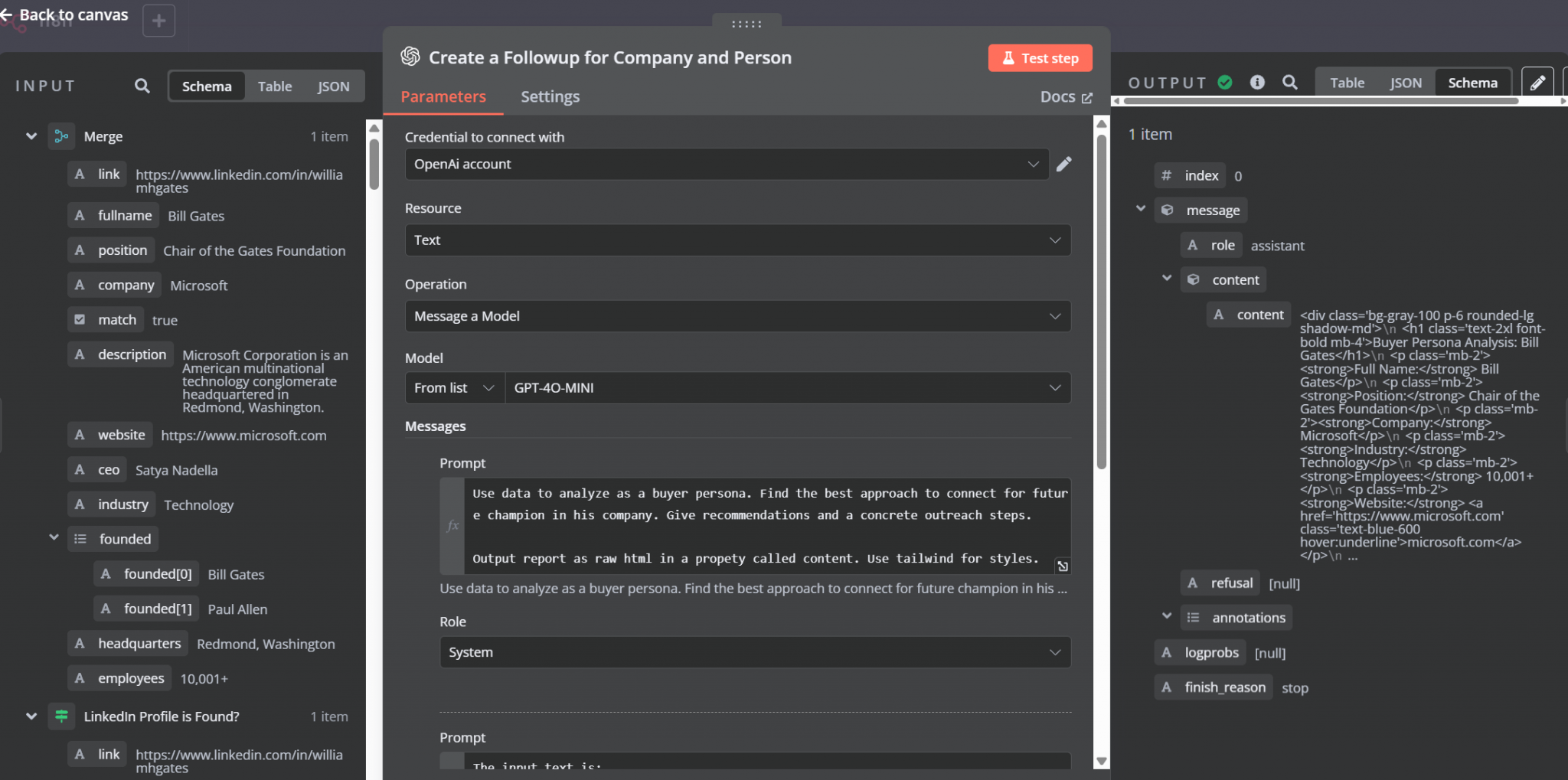
Task: Click the pencil to edit OpenAI credential
Action: (1063, 164)
